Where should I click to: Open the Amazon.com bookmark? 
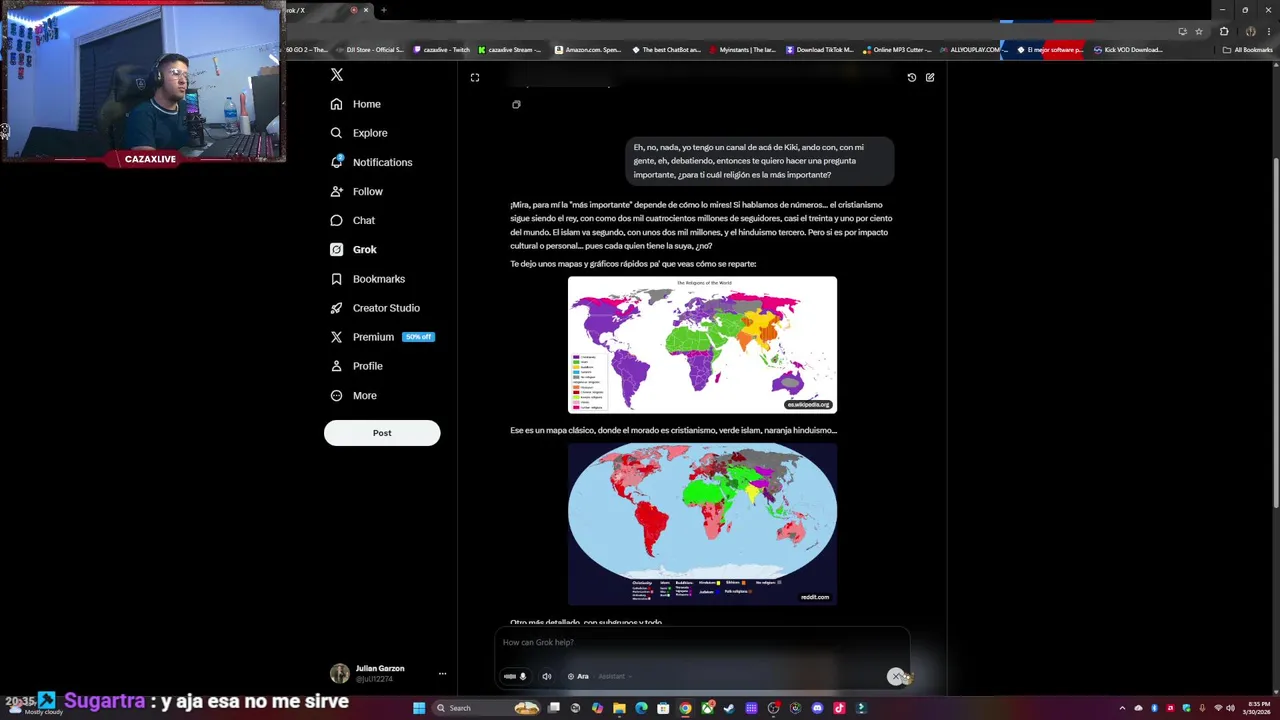(x=589, y=50)
